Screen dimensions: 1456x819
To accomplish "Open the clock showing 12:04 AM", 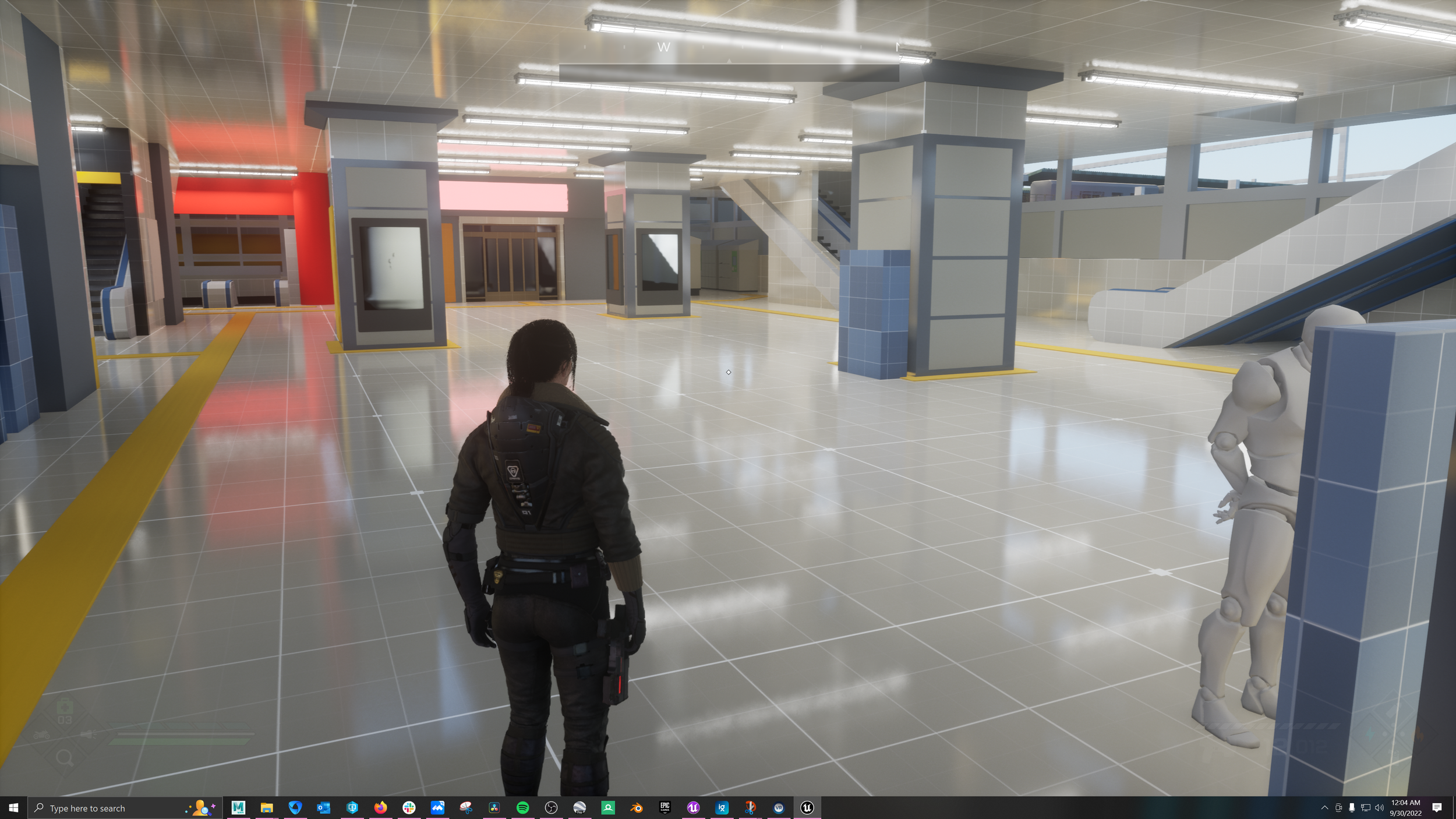I will (1406, 807).
